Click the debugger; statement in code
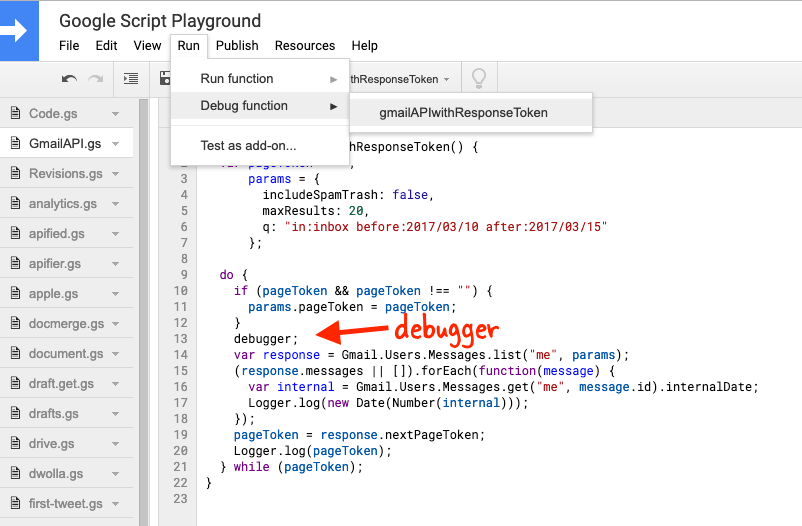Screen dimensions: 802x526 click(x=265, y=339)
